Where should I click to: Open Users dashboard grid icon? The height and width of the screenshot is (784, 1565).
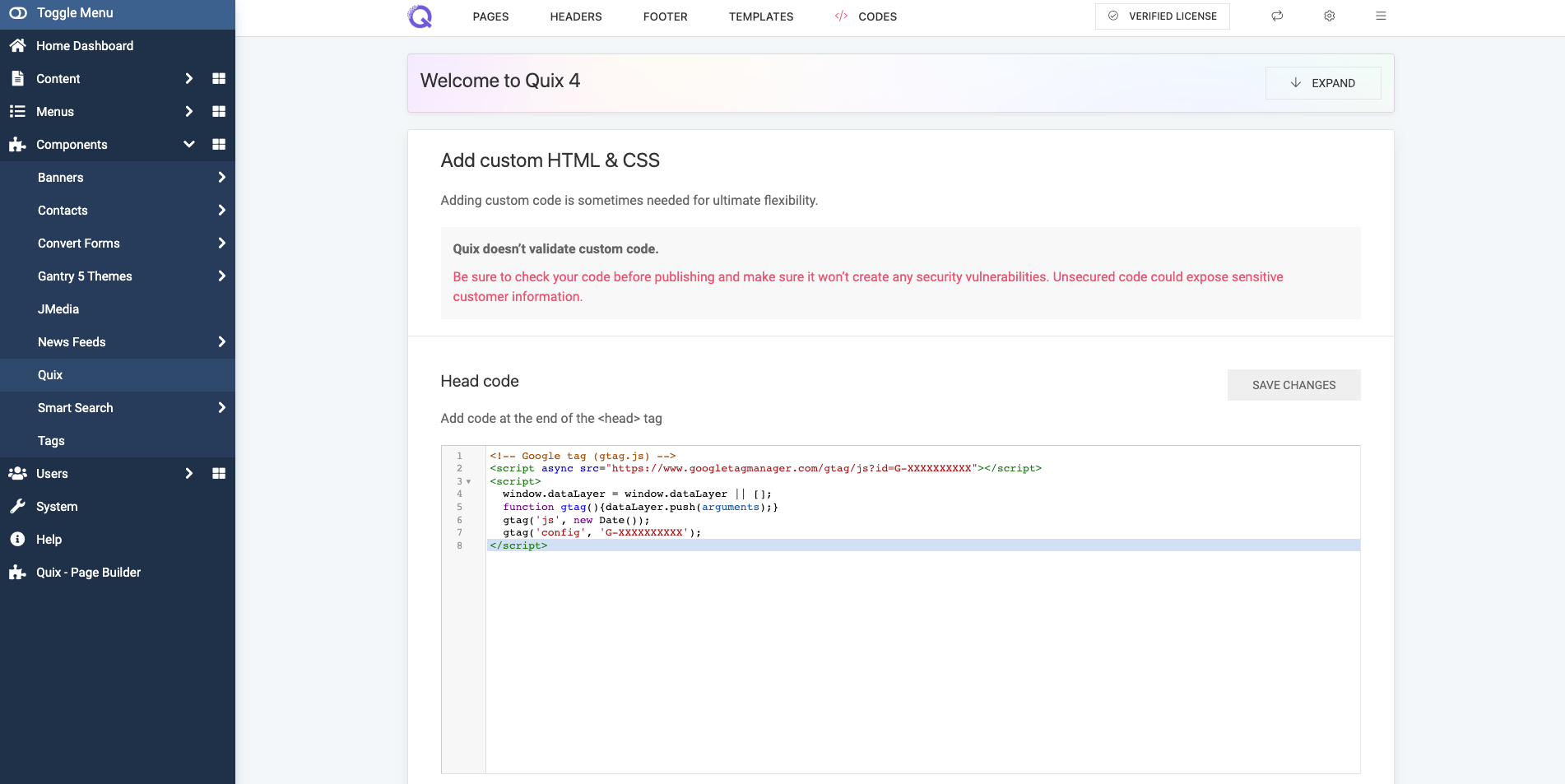[x=219, y=473]
